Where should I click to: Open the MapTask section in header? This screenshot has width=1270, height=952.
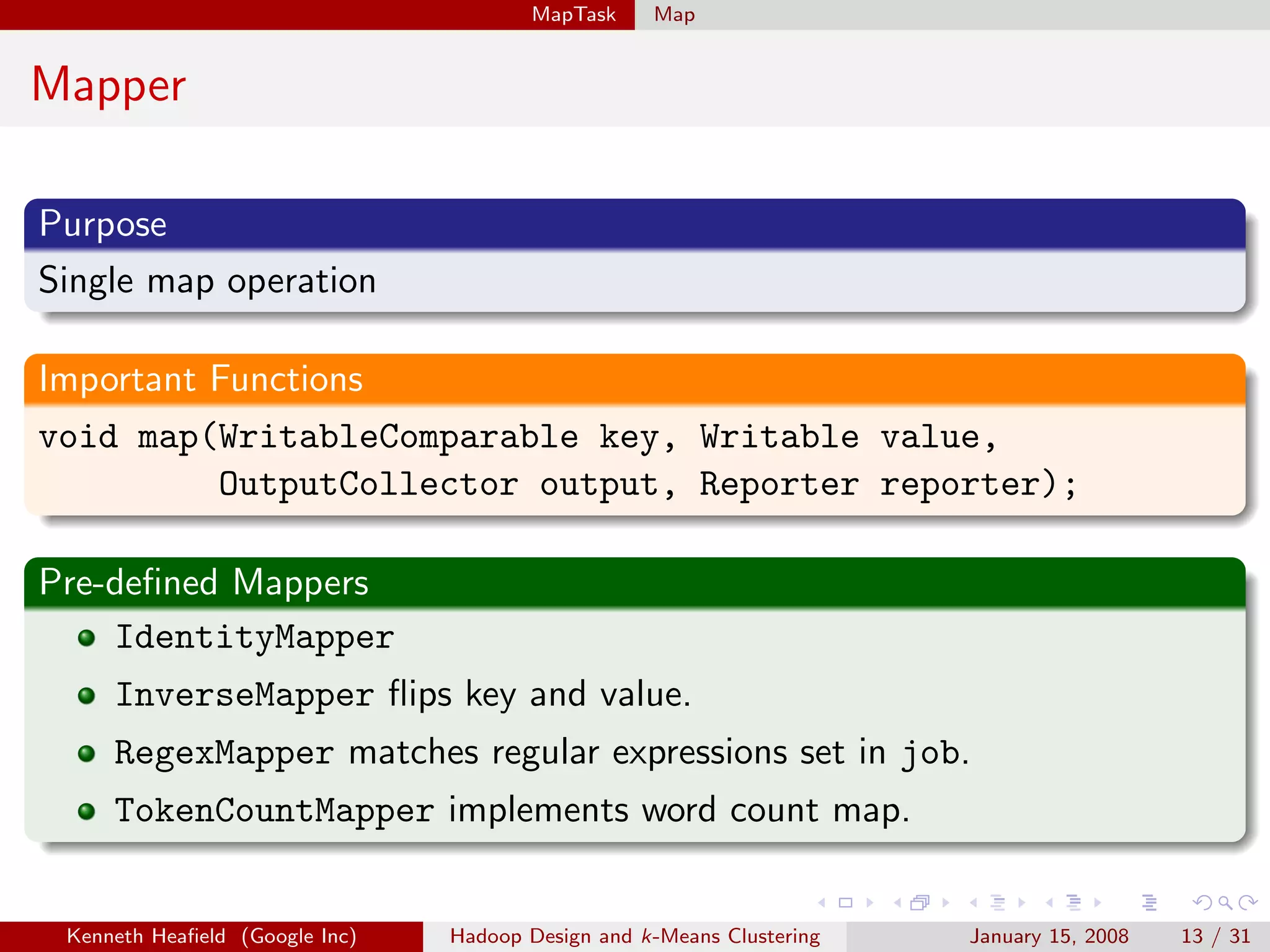(x=574, y=14)
